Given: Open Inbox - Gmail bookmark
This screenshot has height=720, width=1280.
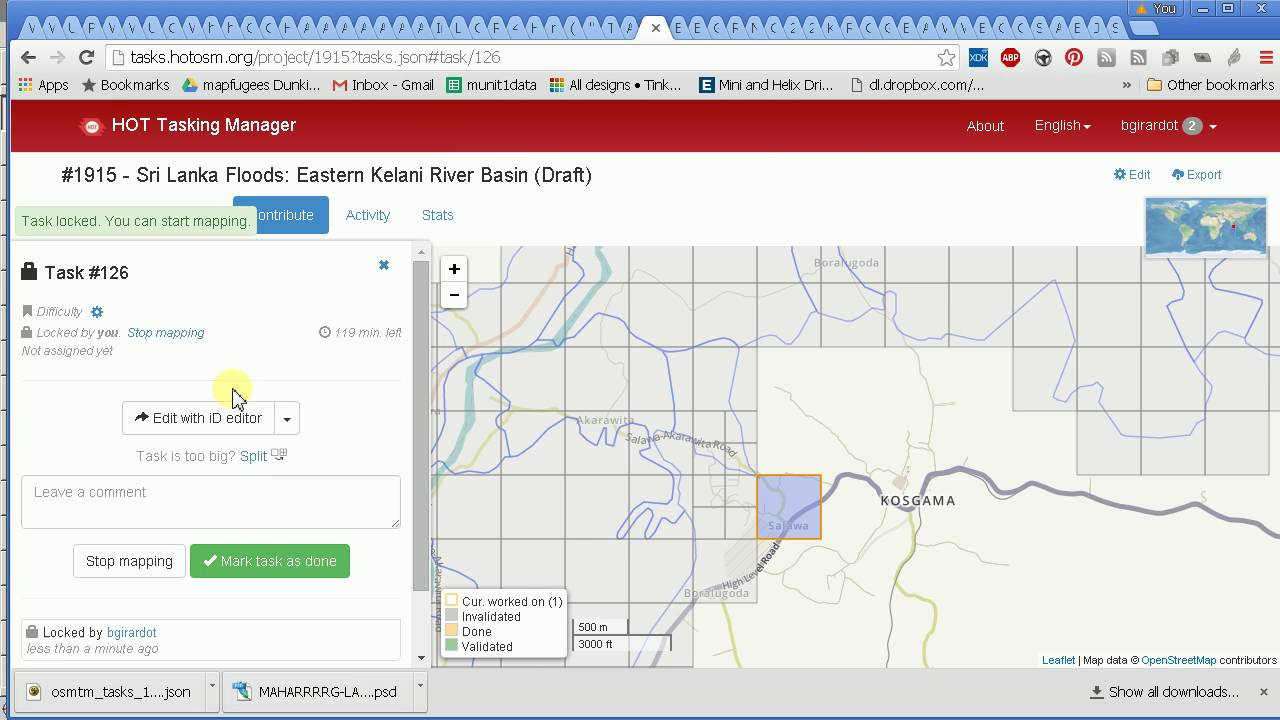Looking at the screenshot, I should click(384, 85).
